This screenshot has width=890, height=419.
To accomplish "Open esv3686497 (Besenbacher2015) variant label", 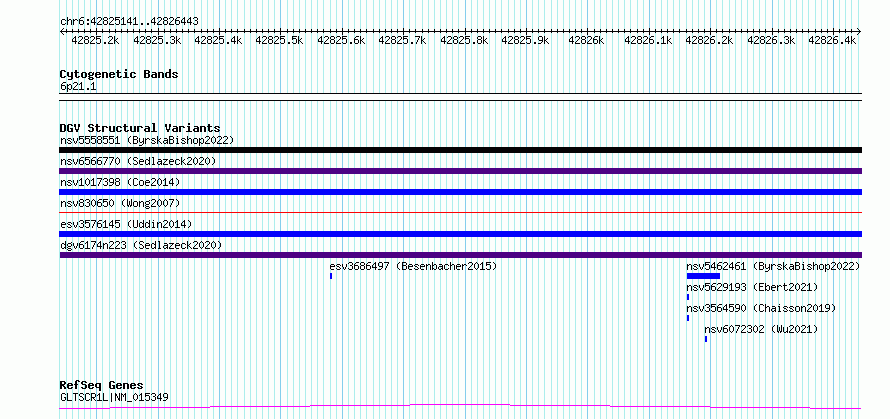I will 413,266.
